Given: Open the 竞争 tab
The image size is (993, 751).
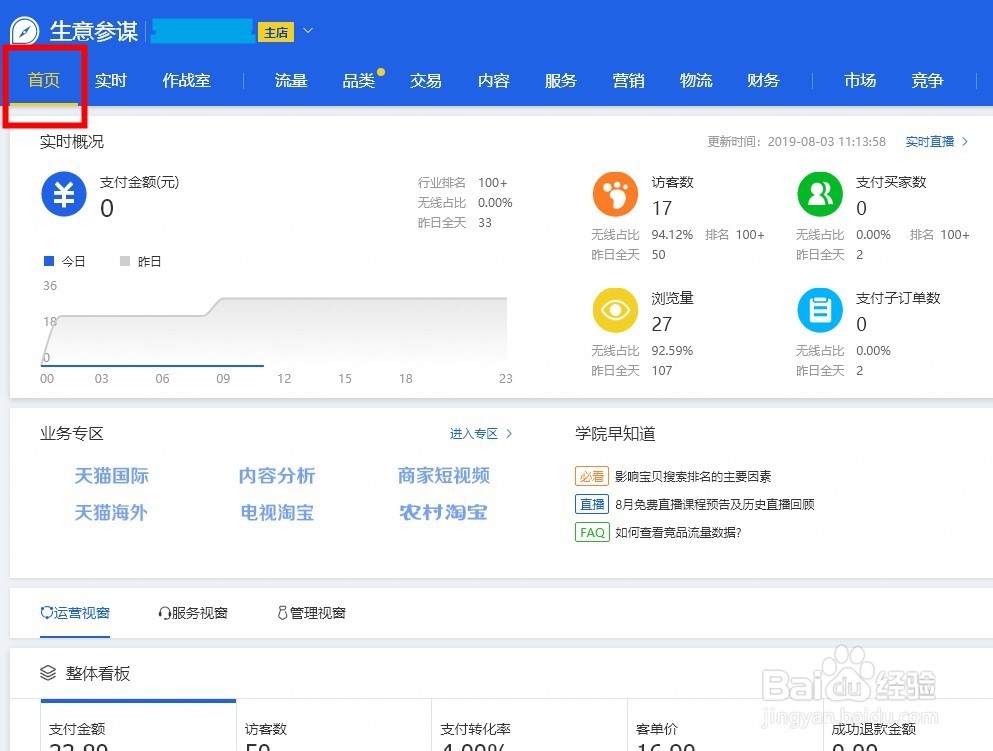Looking at the screenshot, I should coord(927,80).
